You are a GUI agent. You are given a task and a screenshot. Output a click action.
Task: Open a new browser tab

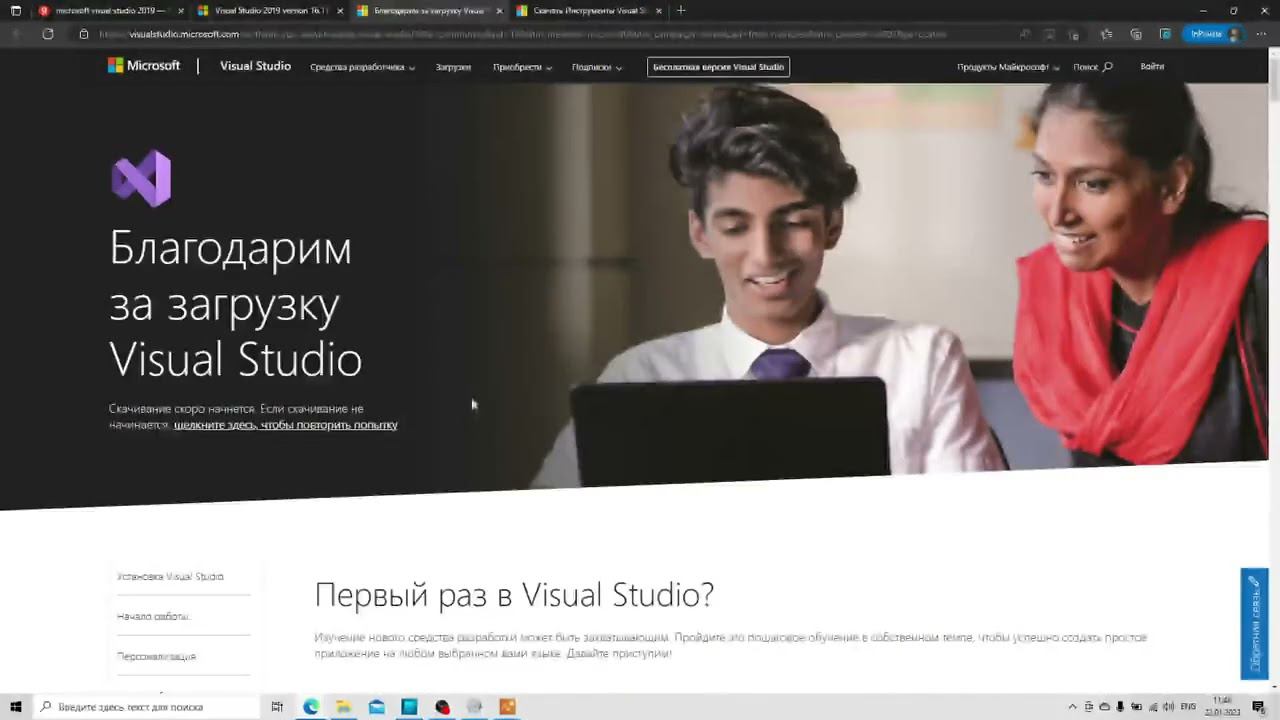(681, 10)
